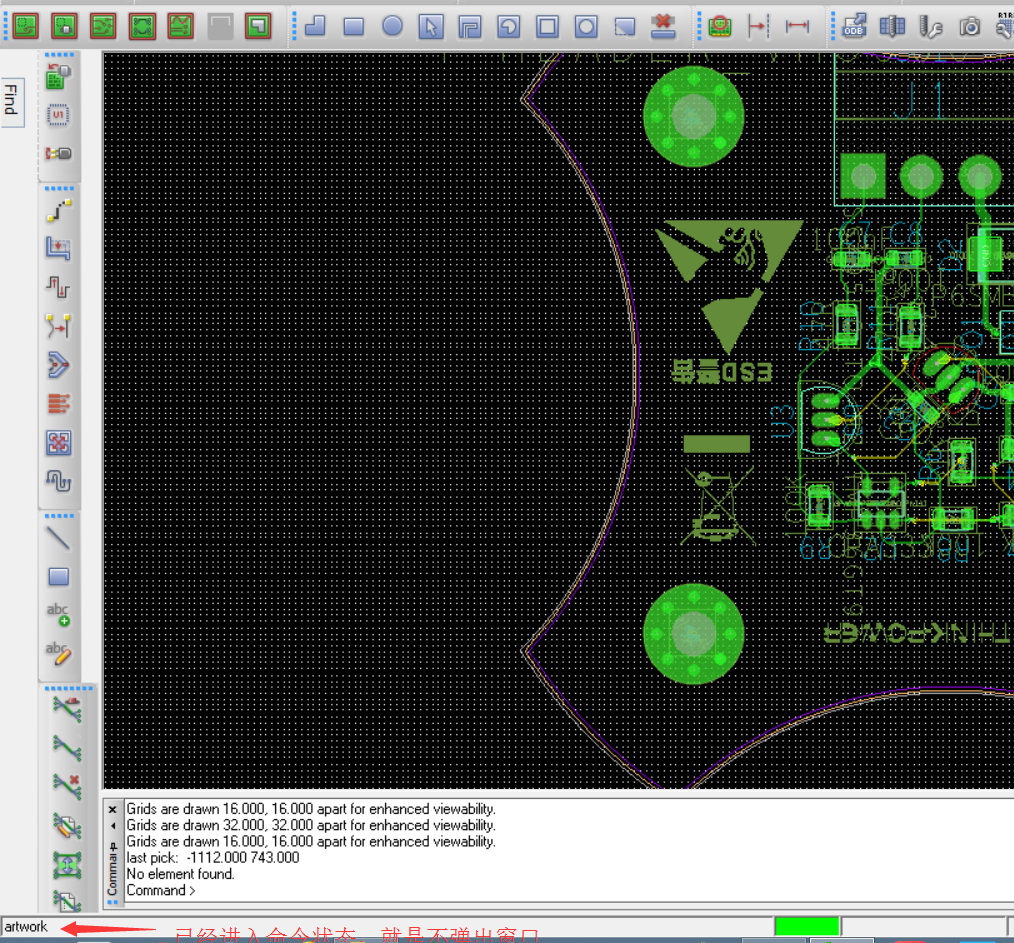Click the delete flow icon with red X
This screenshot has width=1014, height=943.
67,787
